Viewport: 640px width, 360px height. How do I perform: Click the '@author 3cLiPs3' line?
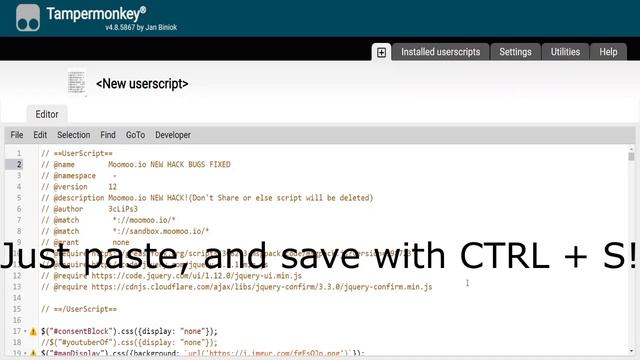89,209
